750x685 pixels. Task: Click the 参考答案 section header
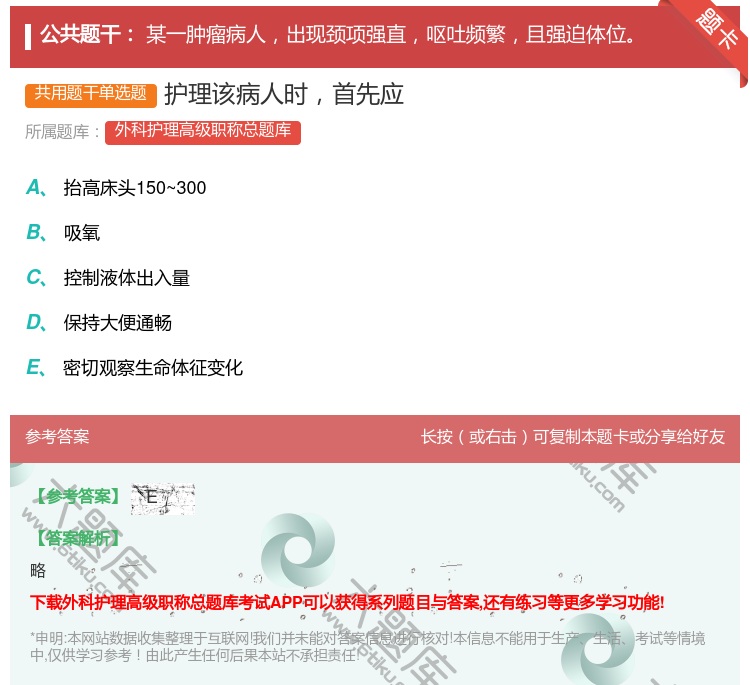click(x=57, y=437)
